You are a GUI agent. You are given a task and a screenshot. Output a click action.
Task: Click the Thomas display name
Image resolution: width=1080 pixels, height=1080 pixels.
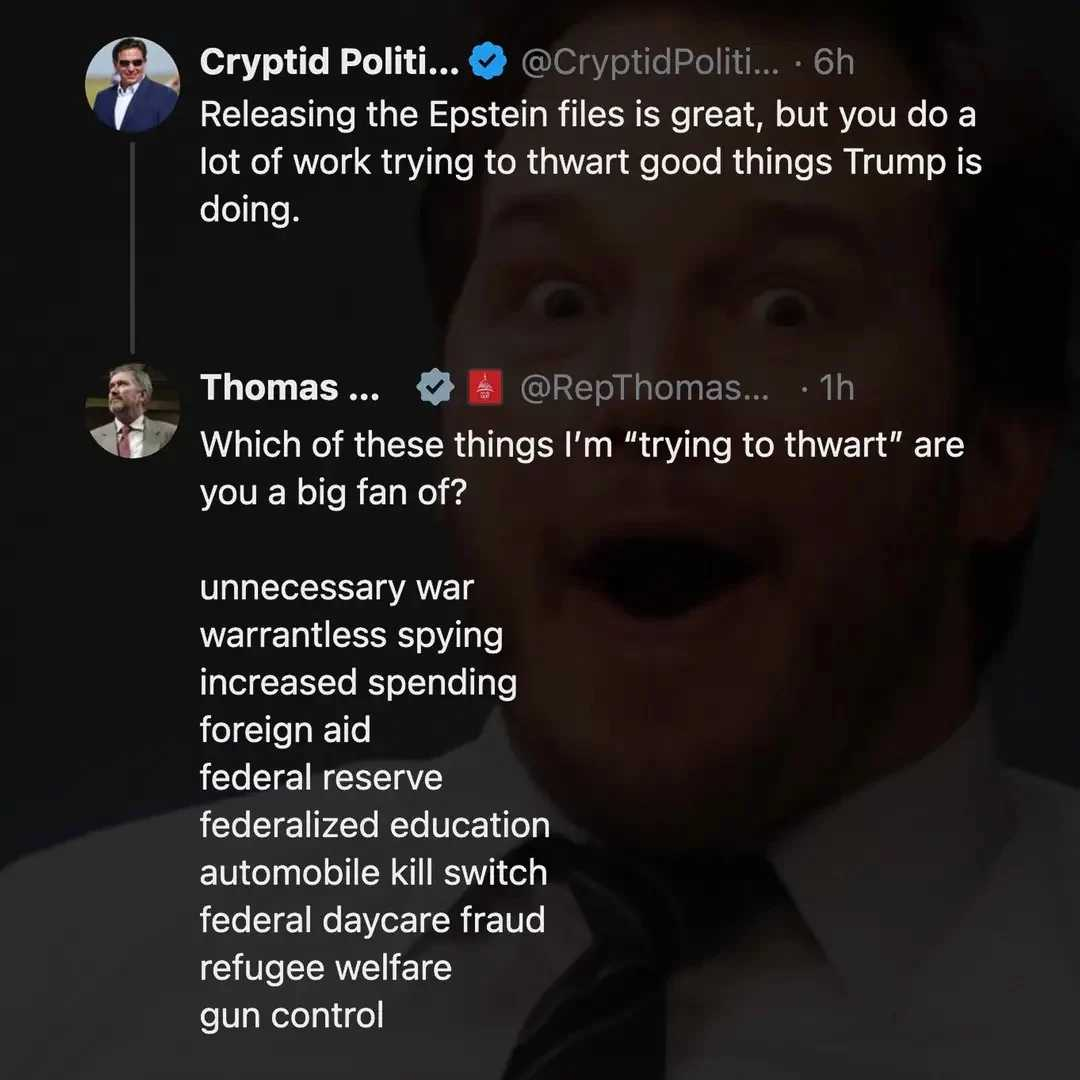(290, 388)
